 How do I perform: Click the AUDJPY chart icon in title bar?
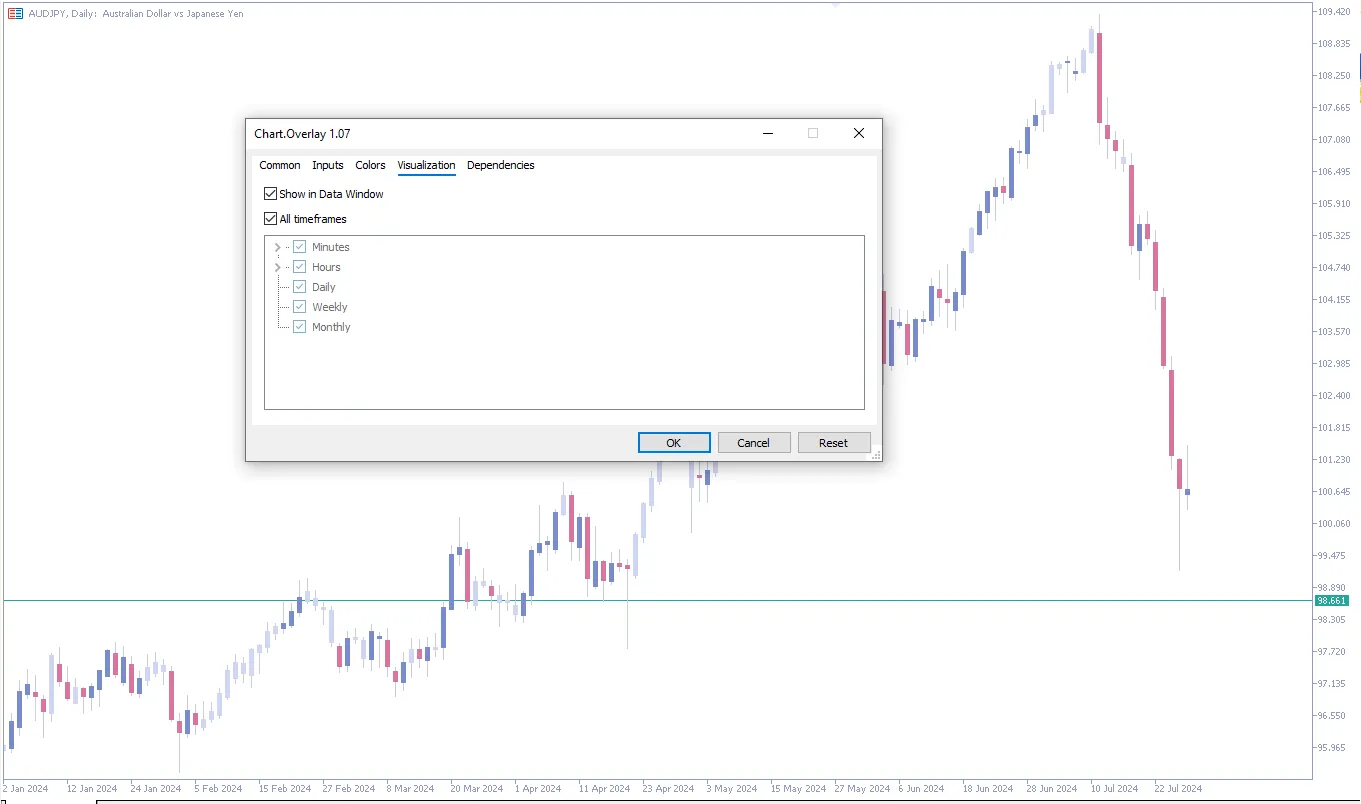point(14,13)
